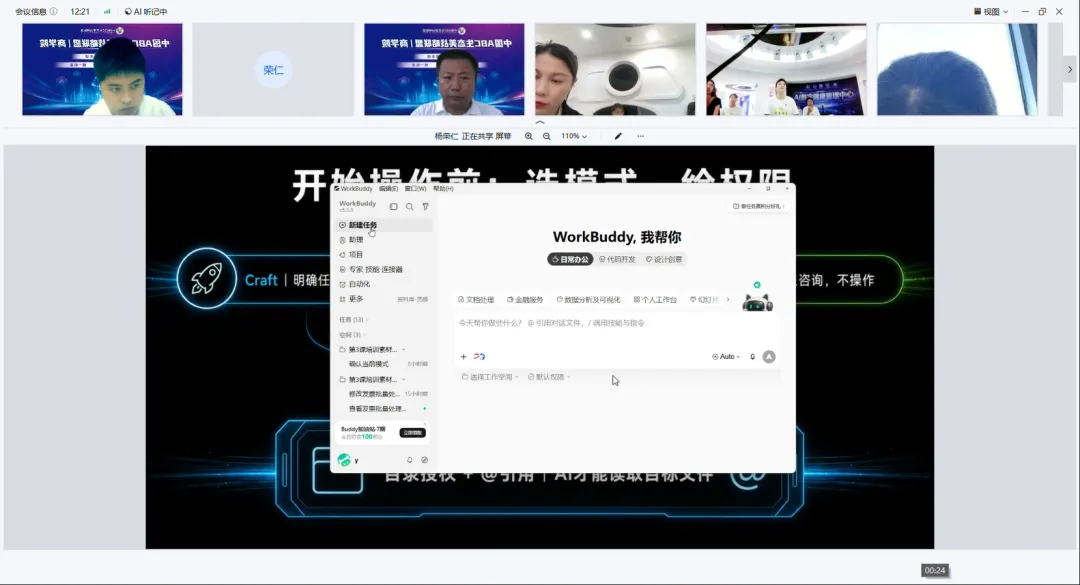Image resolution: width=1080 pixels, height=585 pixels.
Task: Expand first 第3课培训素材 folder chevron
Action: coord(404,349)
